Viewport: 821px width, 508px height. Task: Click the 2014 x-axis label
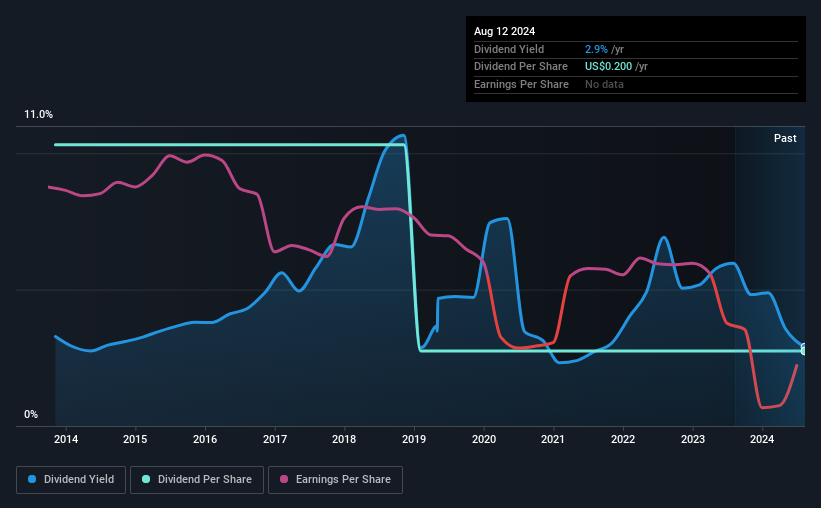pos(66,439)
